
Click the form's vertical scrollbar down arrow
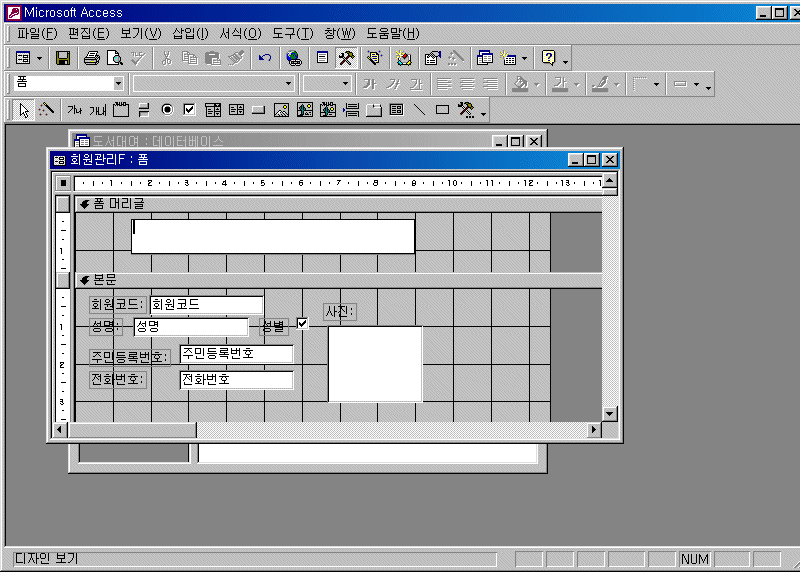point(610,413)
